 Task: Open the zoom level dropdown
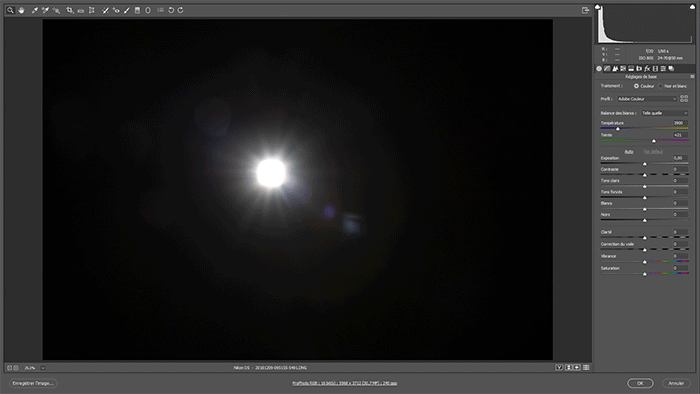43,368
